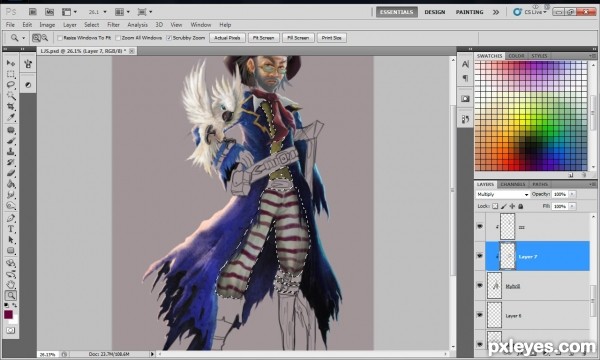This screenshot has height=360, width=600.
Task: Enable Zoom All Windows checkbox
Action: point(118,38)
